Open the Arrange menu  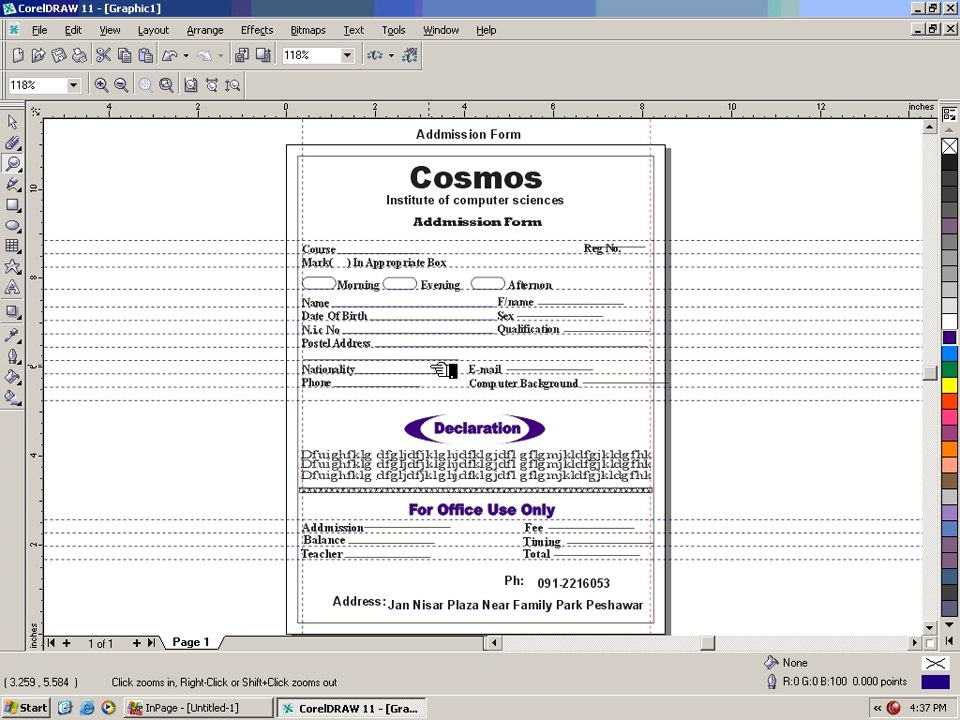[205, 30]
